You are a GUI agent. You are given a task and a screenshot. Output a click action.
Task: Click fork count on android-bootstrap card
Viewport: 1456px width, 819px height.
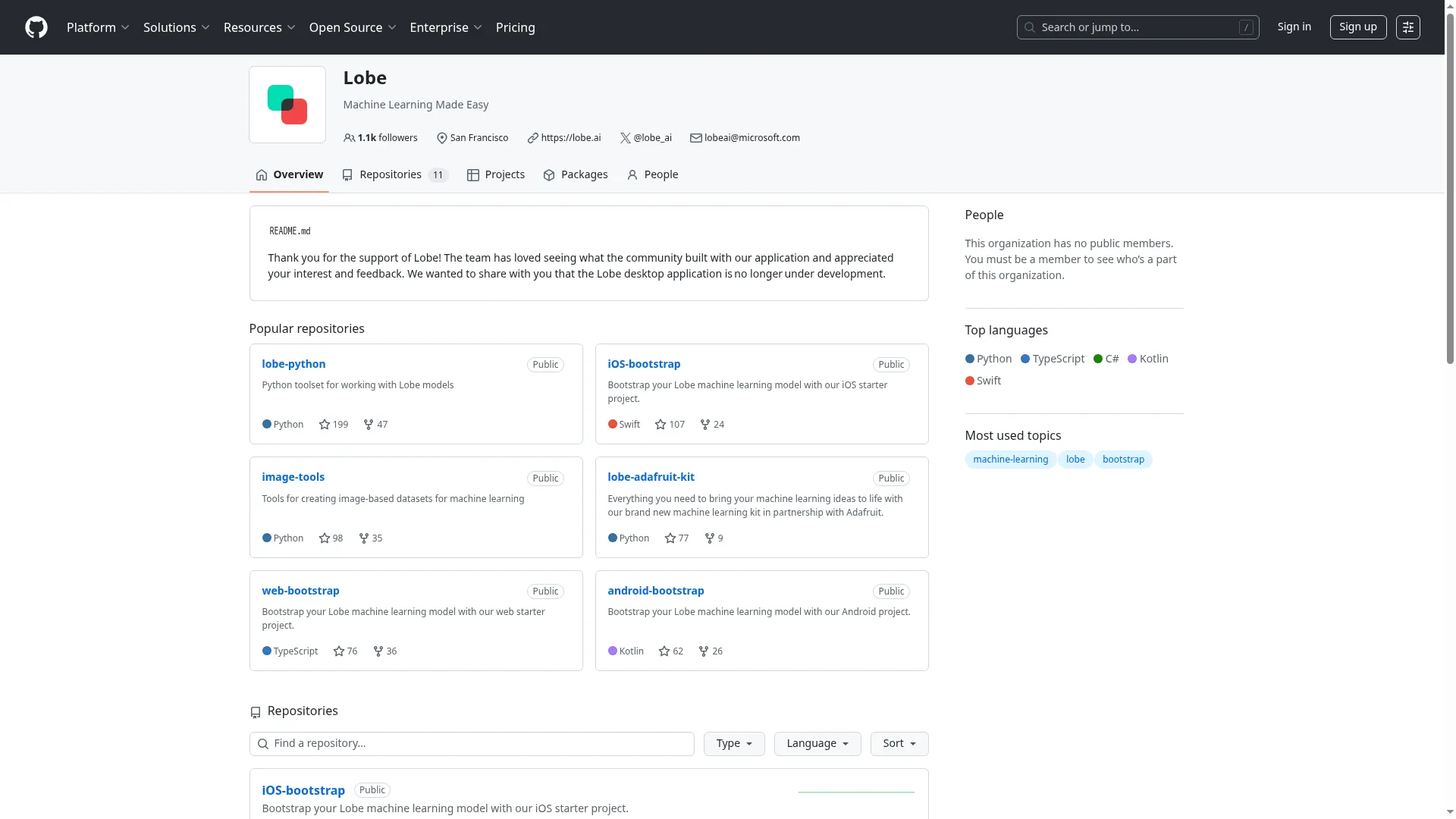click(717, 651)
